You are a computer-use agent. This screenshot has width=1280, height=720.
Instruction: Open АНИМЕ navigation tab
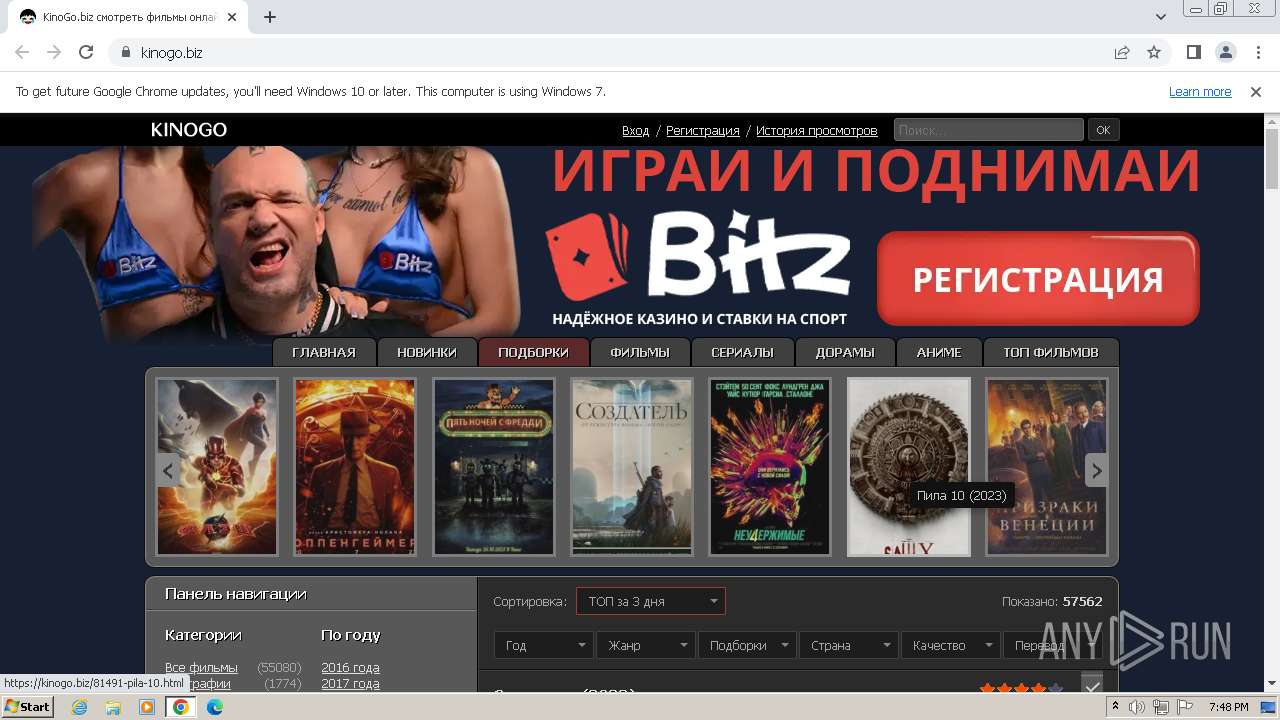pos(939,352)
